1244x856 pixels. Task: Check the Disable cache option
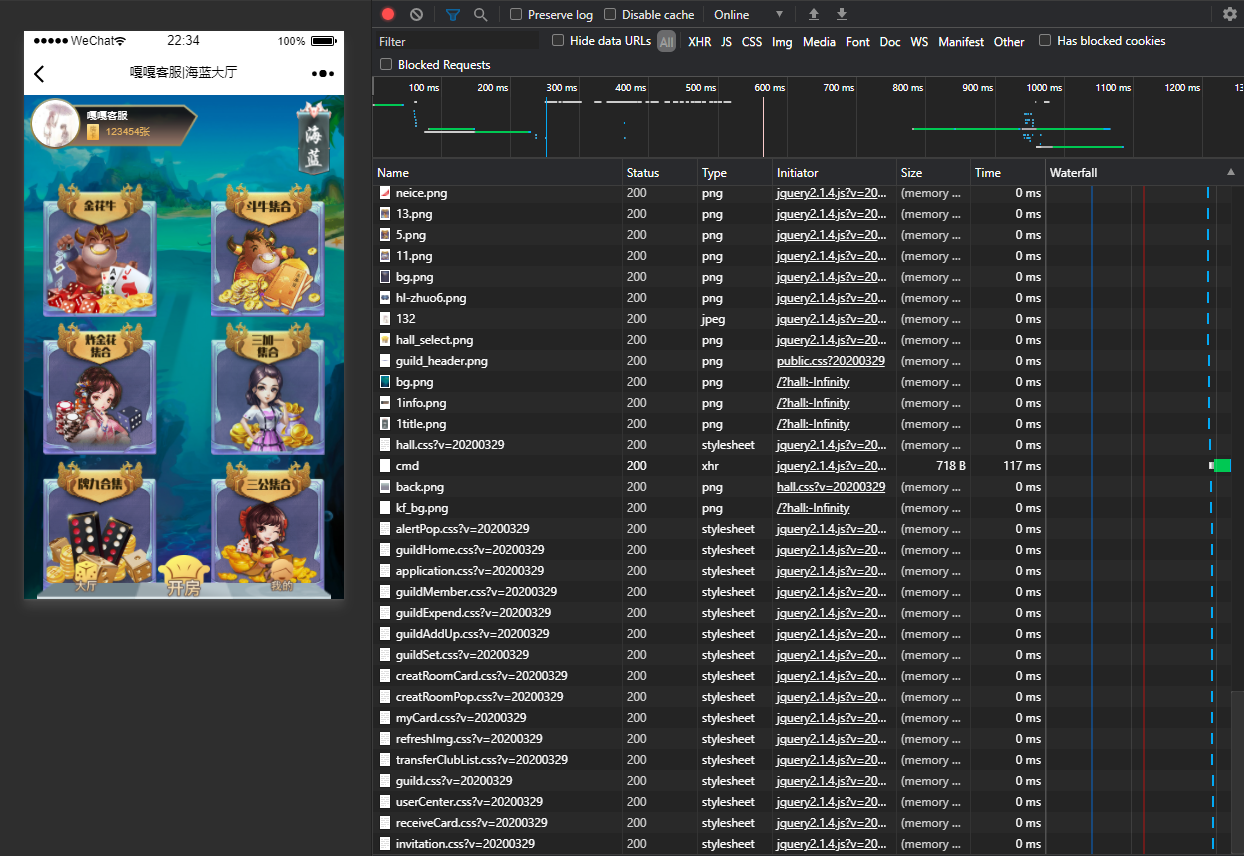[x=610, y=14]
